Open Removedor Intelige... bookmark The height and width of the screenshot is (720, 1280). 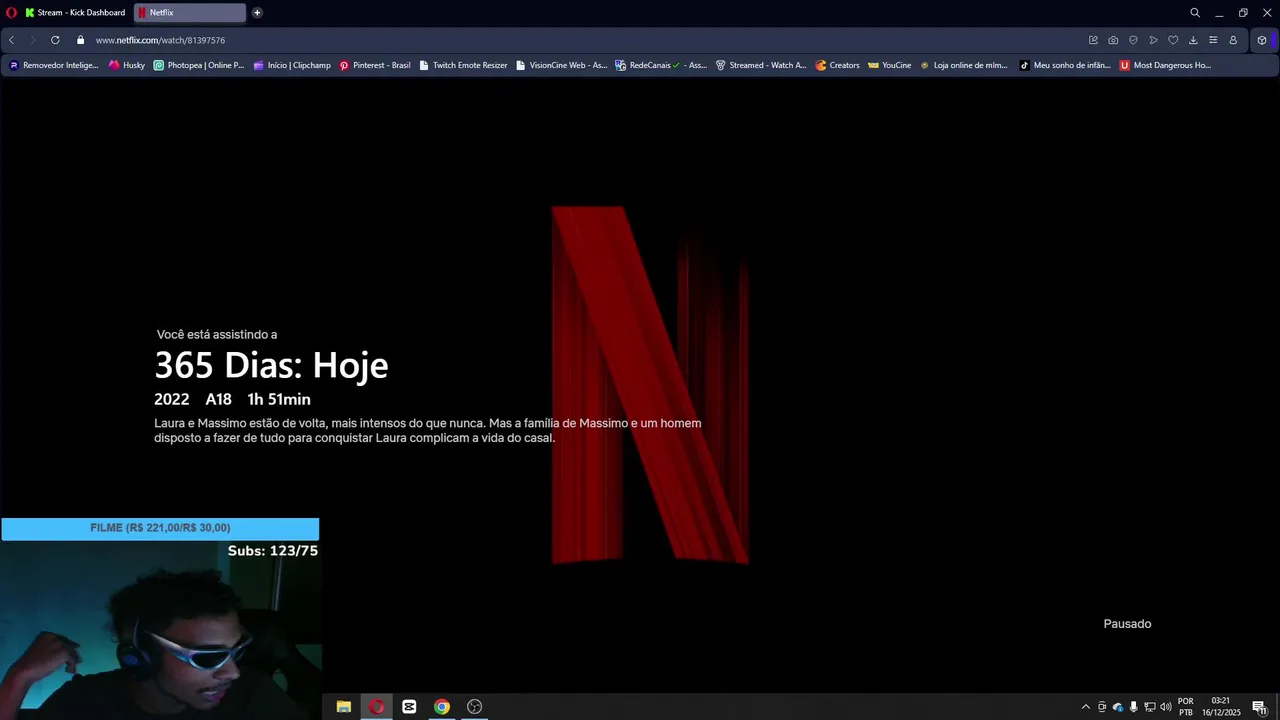tap(54, 65)
